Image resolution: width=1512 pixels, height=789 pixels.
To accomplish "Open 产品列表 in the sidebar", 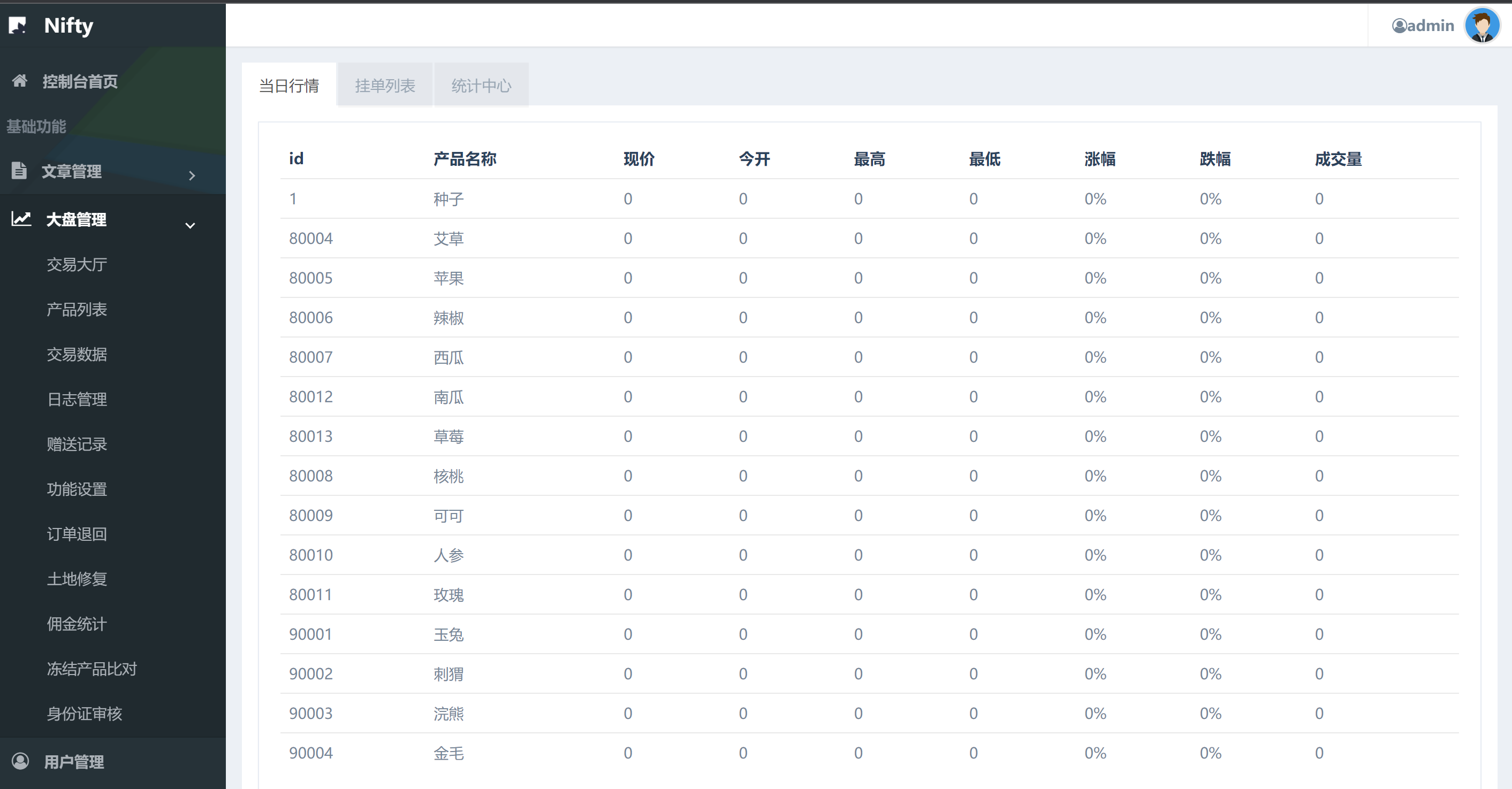I will click(77, 309).
